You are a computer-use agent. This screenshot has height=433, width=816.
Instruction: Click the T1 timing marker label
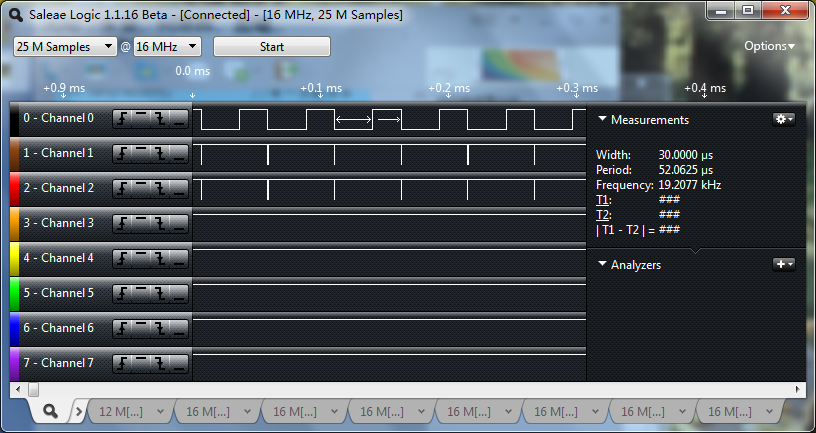[x=602, y=200]
